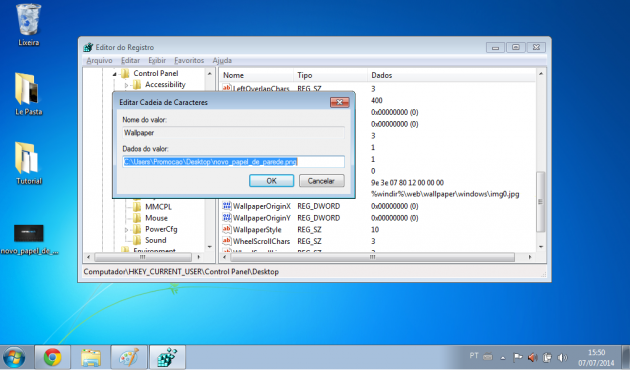This screenshot has width=630, height=370.
Task: Click the img0.jpg wallpaper path data
Action: (445, 194)
